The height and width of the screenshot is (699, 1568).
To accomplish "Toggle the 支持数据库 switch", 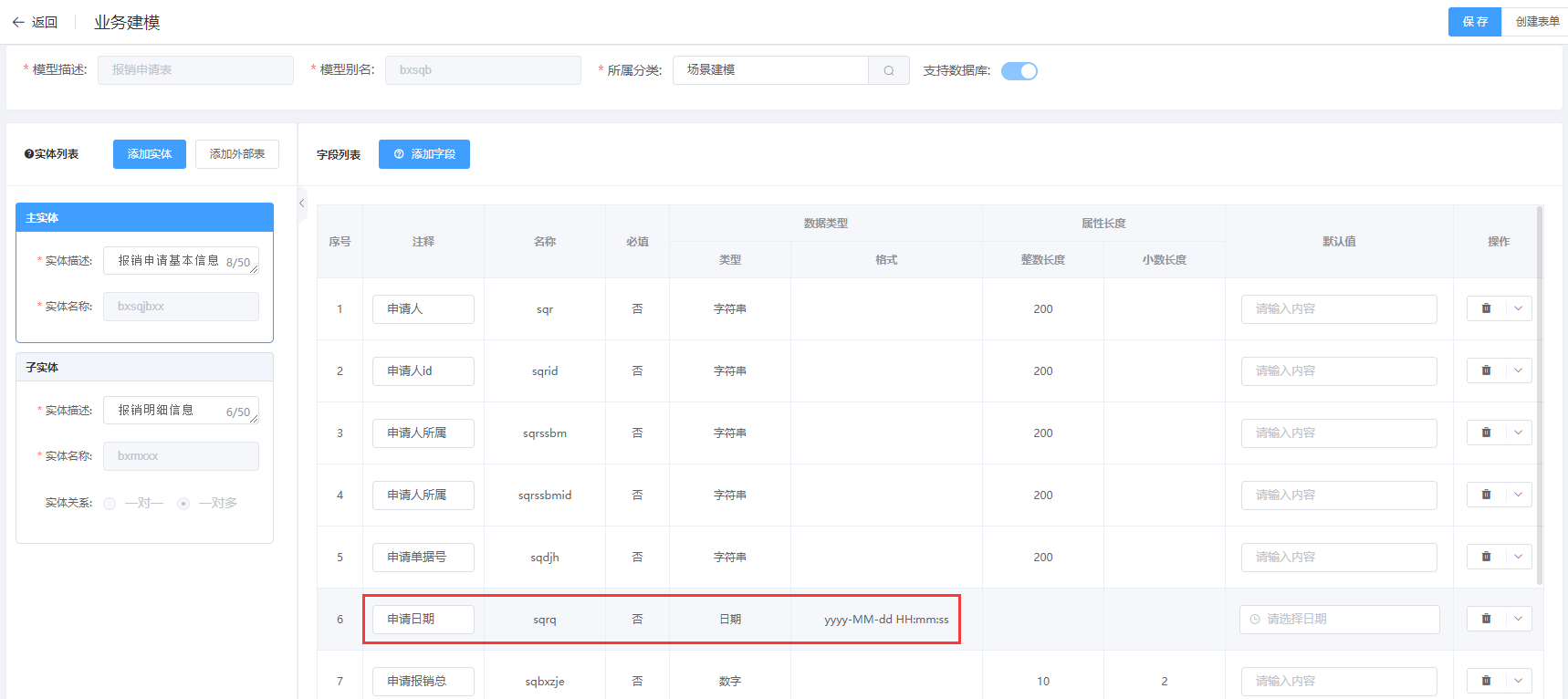I will 1019,71.
